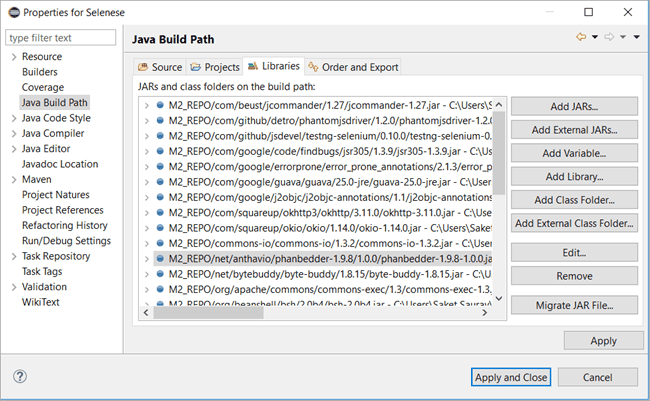Screen dimensions: 650x401
Task: Click the jcommander jar entry's blue icon
Action: click(160, 105)
